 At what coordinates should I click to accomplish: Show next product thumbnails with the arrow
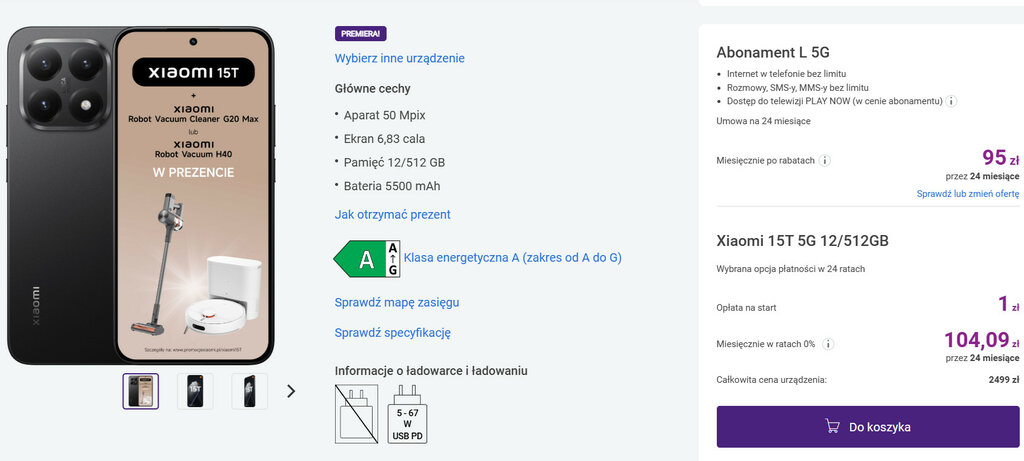click(291, 391)
